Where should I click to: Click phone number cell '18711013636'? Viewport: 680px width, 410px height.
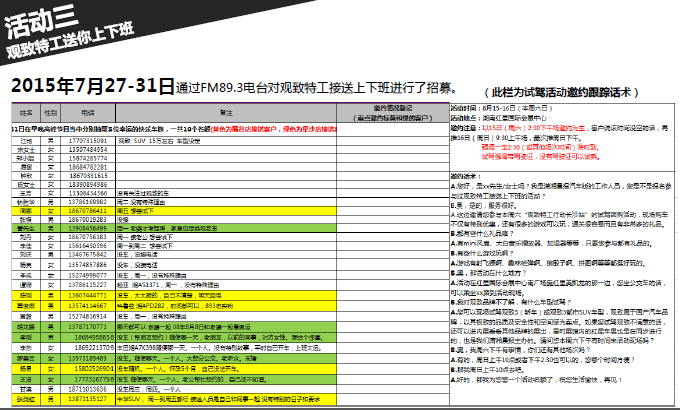point(88,389)
